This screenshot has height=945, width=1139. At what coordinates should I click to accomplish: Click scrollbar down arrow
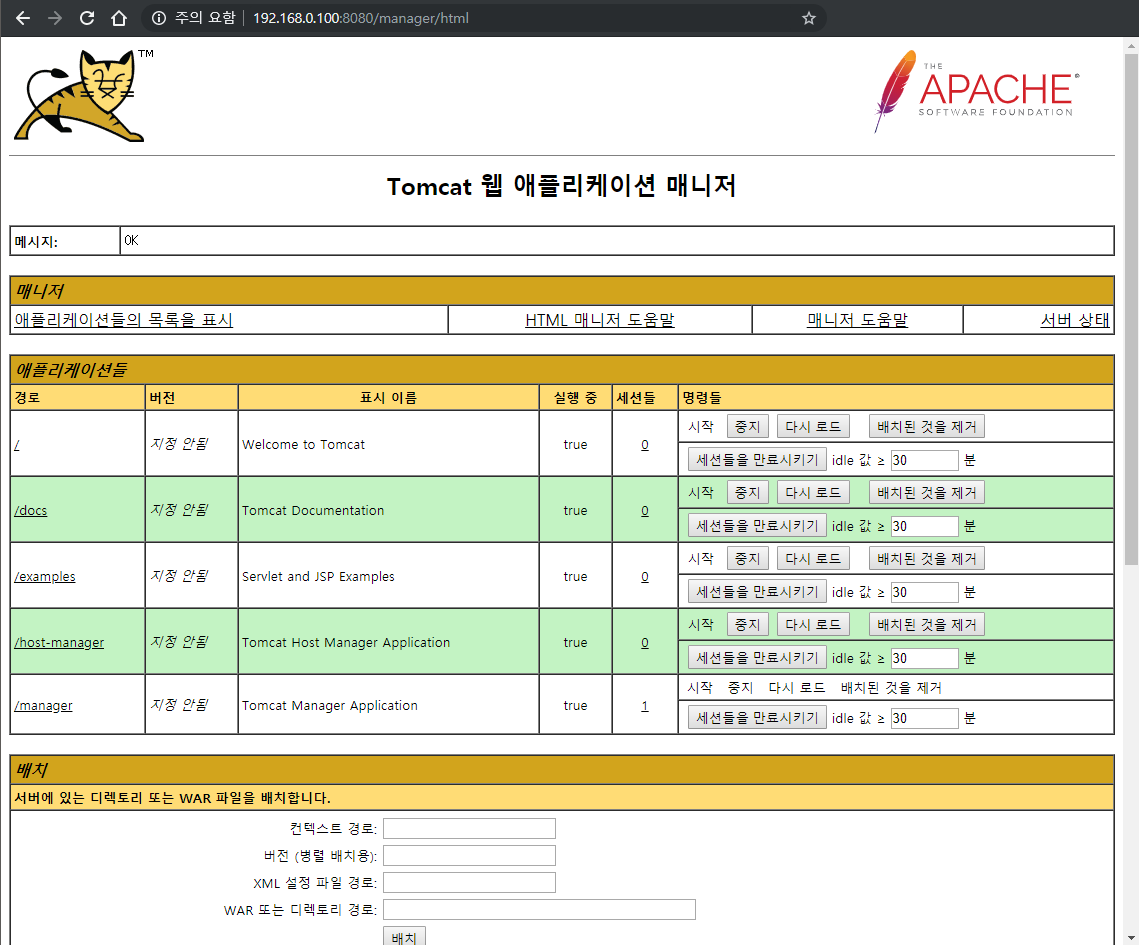click(1131, 937)
